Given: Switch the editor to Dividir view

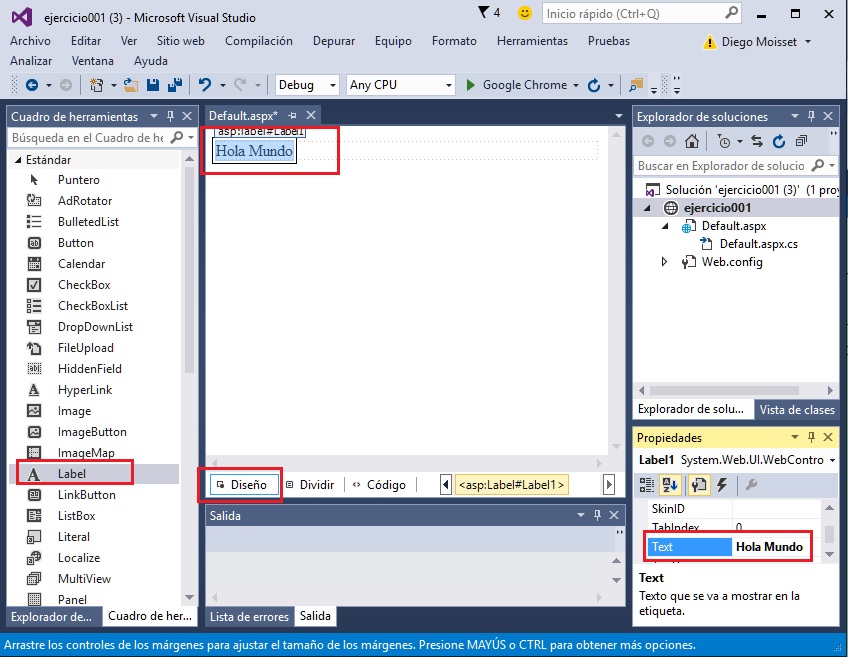Looking at the screenshot, I should pyautogui.click(x=310, y=485).
